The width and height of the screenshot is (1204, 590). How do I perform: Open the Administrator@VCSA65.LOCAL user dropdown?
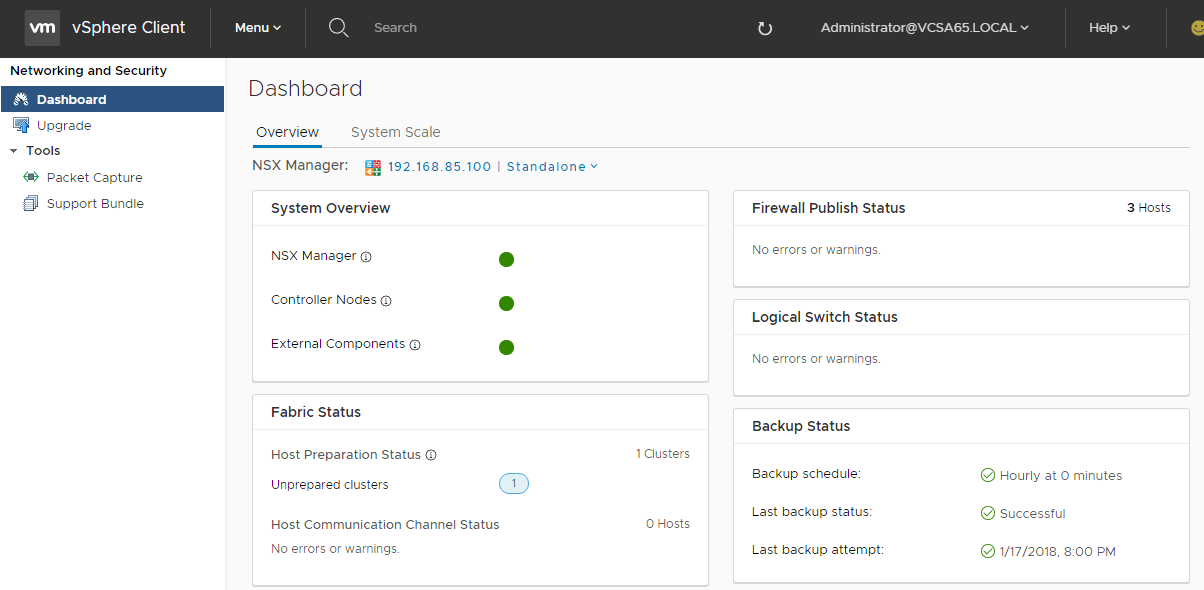pos(924,28)
